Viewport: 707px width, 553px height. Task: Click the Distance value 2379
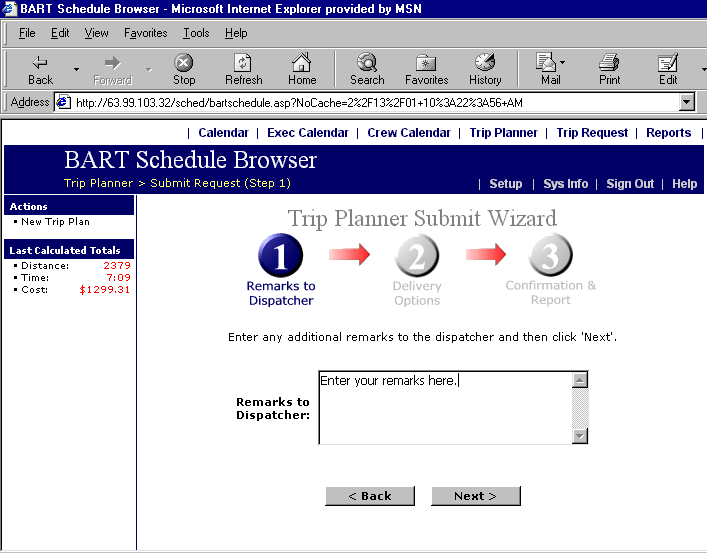click(117, 266)
